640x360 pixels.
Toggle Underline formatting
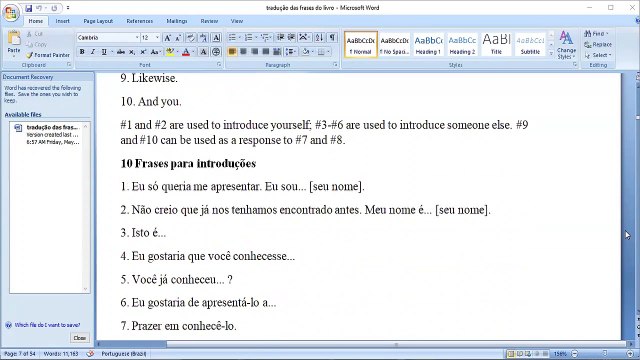(x=104, y=52)
